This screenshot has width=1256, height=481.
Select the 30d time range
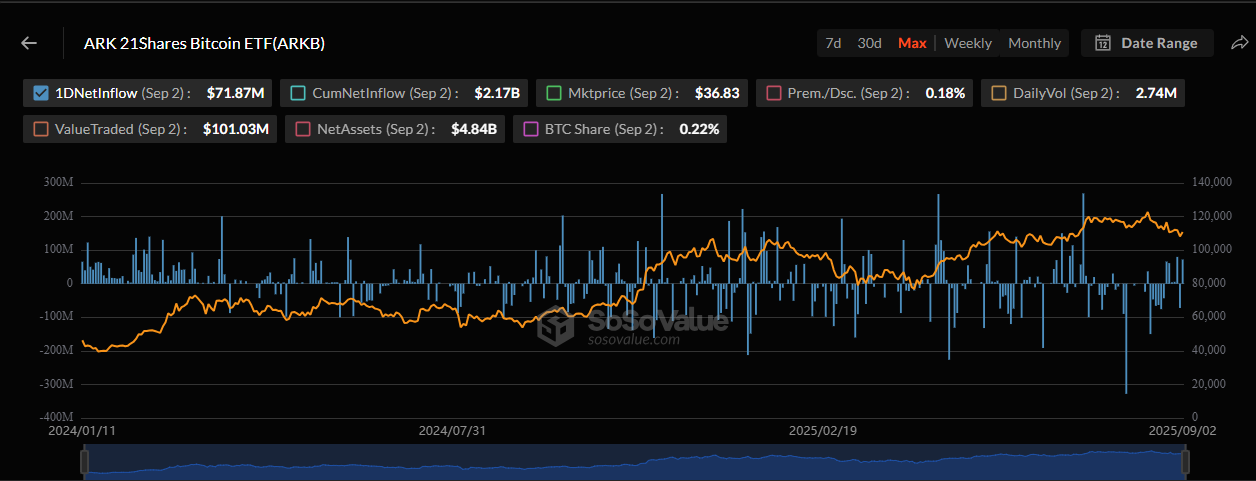(870, 43)
